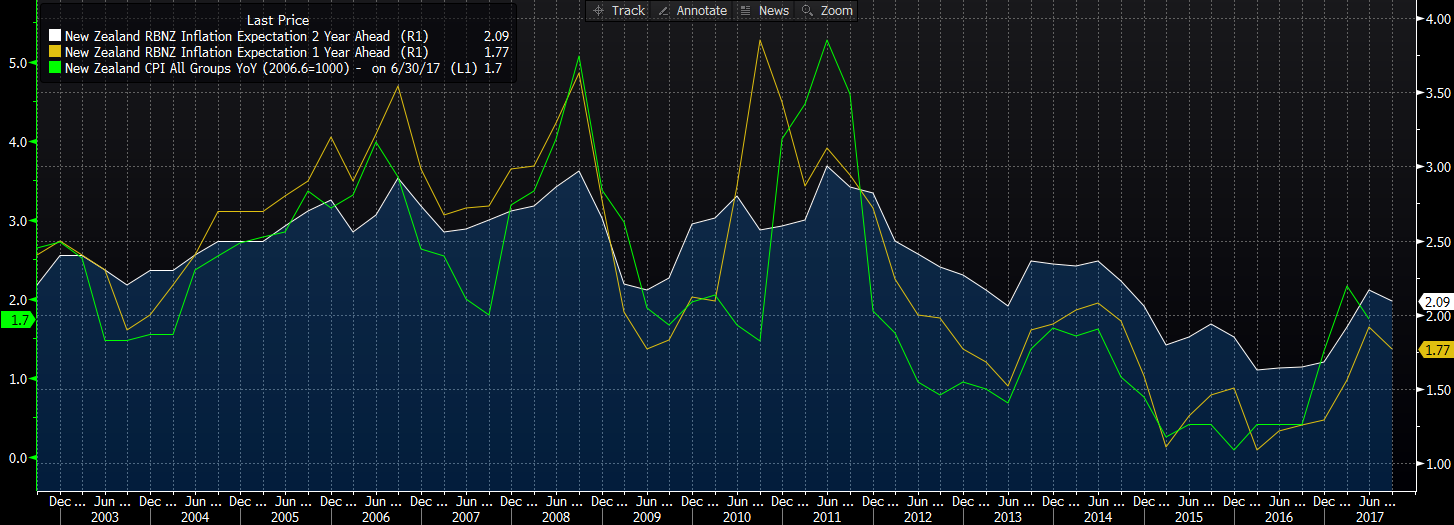Open the News overlay tool

click(x=765, y=11)
